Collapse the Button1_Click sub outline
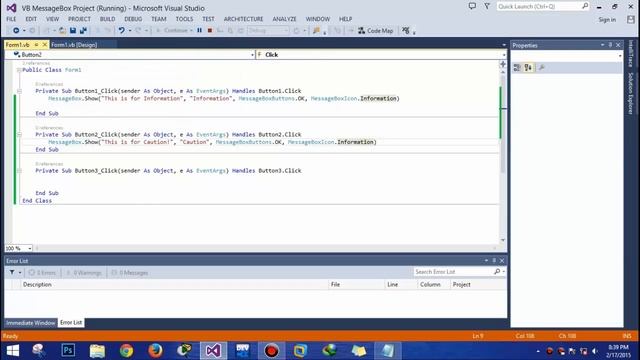Viewport: 640px width, 360px height. 19,91
